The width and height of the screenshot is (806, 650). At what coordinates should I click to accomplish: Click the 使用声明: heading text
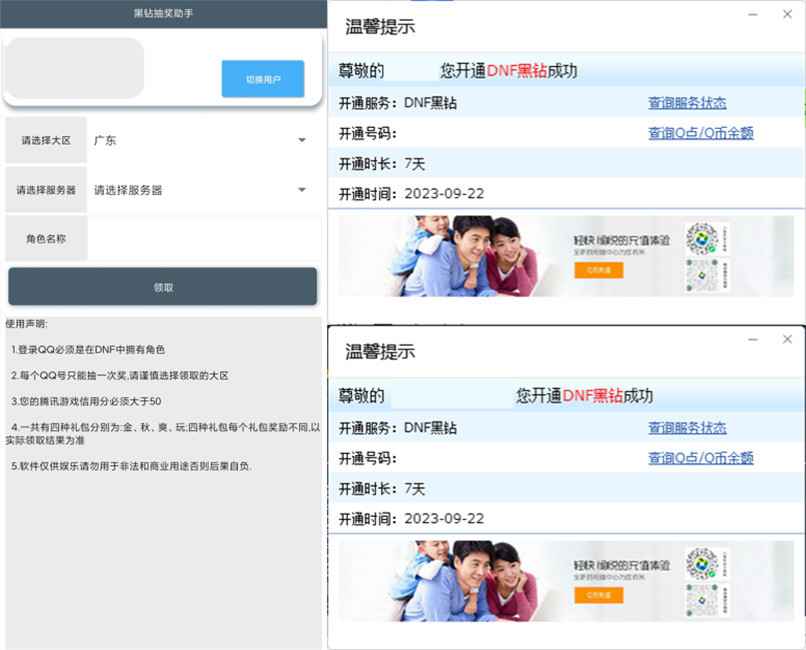[x=26, y=324]
